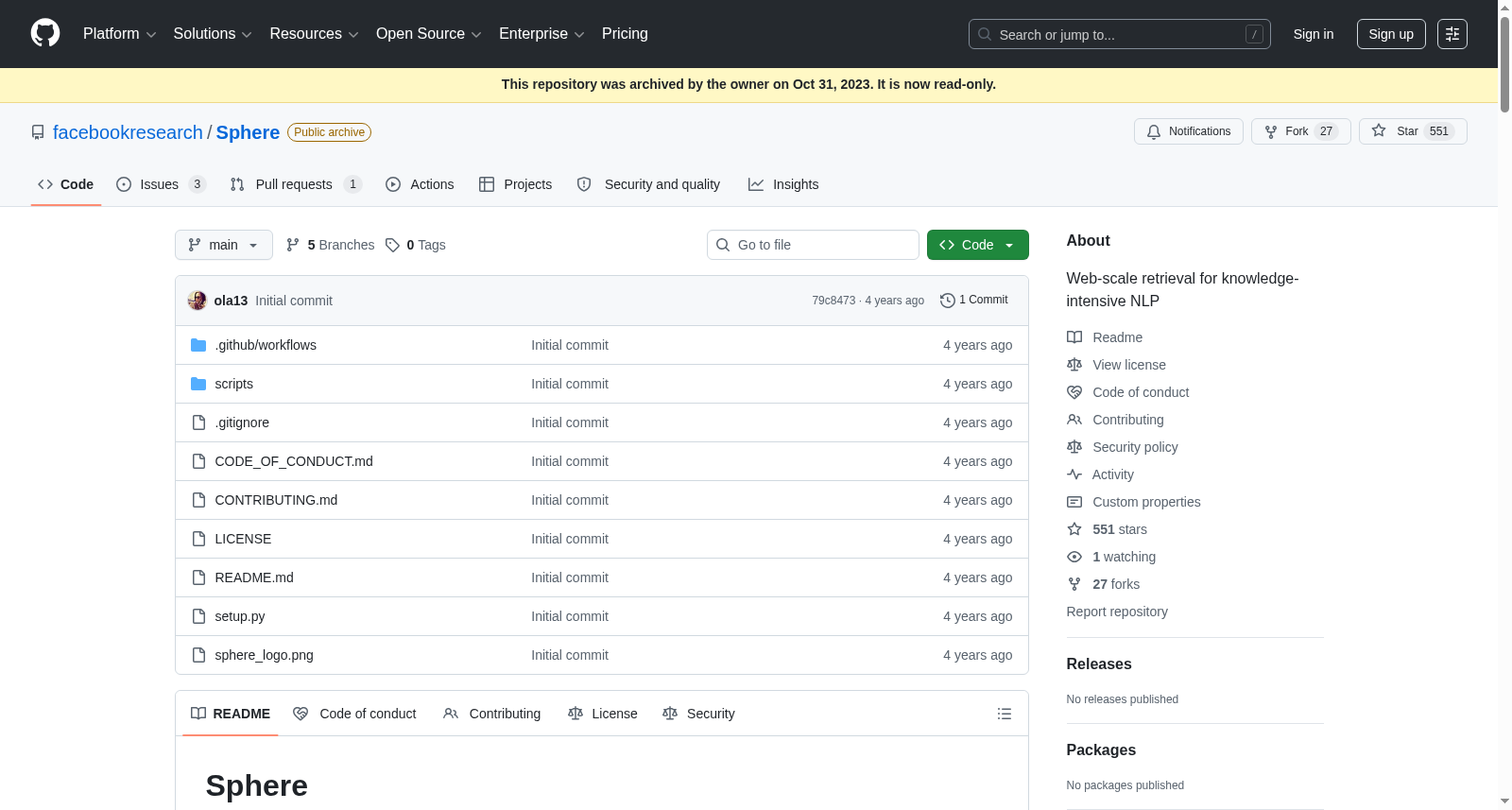Select the License tab in file viewer

point(603,714)
